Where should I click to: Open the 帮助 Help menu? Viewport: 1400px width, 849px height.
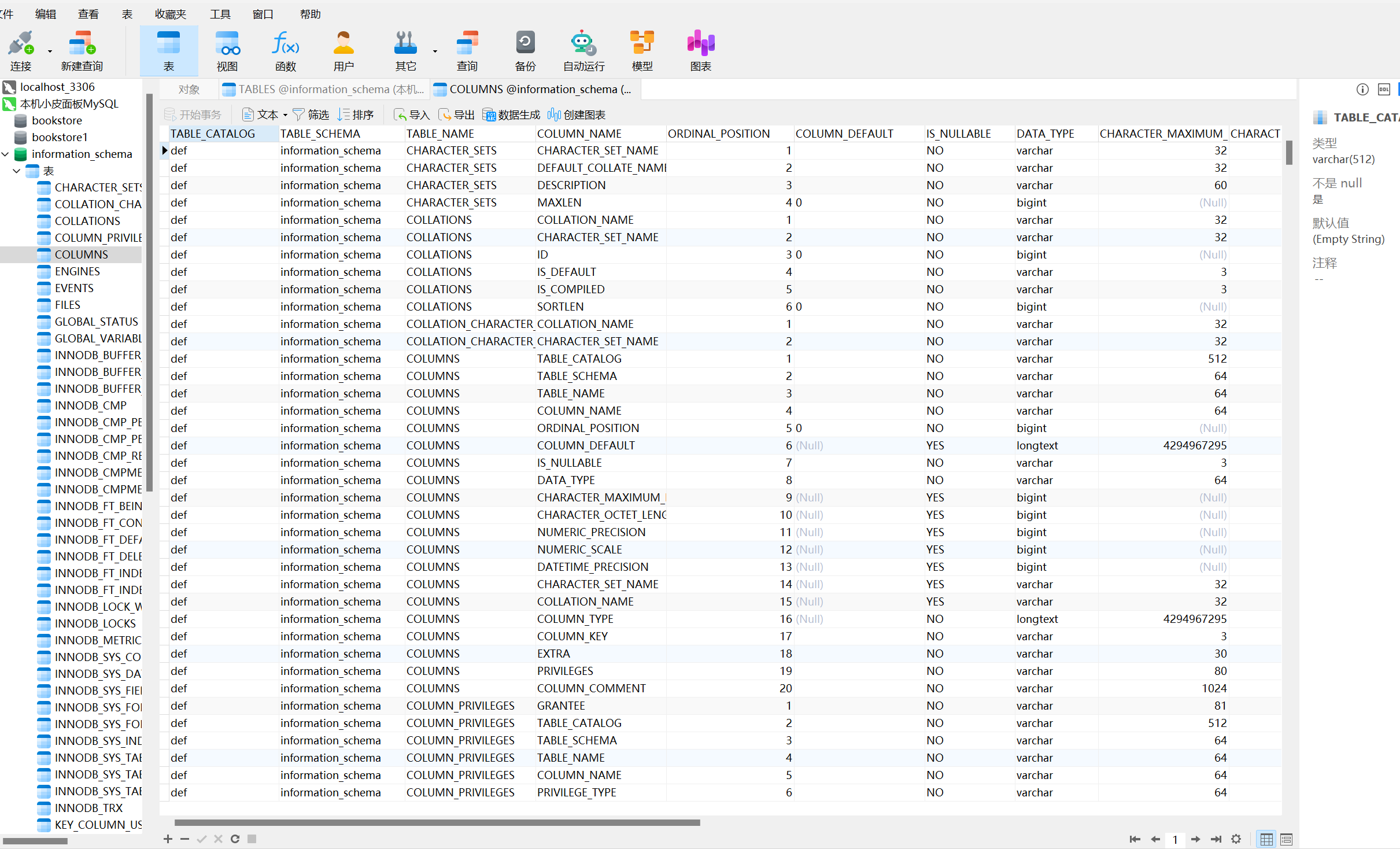[x=311, y=14]
